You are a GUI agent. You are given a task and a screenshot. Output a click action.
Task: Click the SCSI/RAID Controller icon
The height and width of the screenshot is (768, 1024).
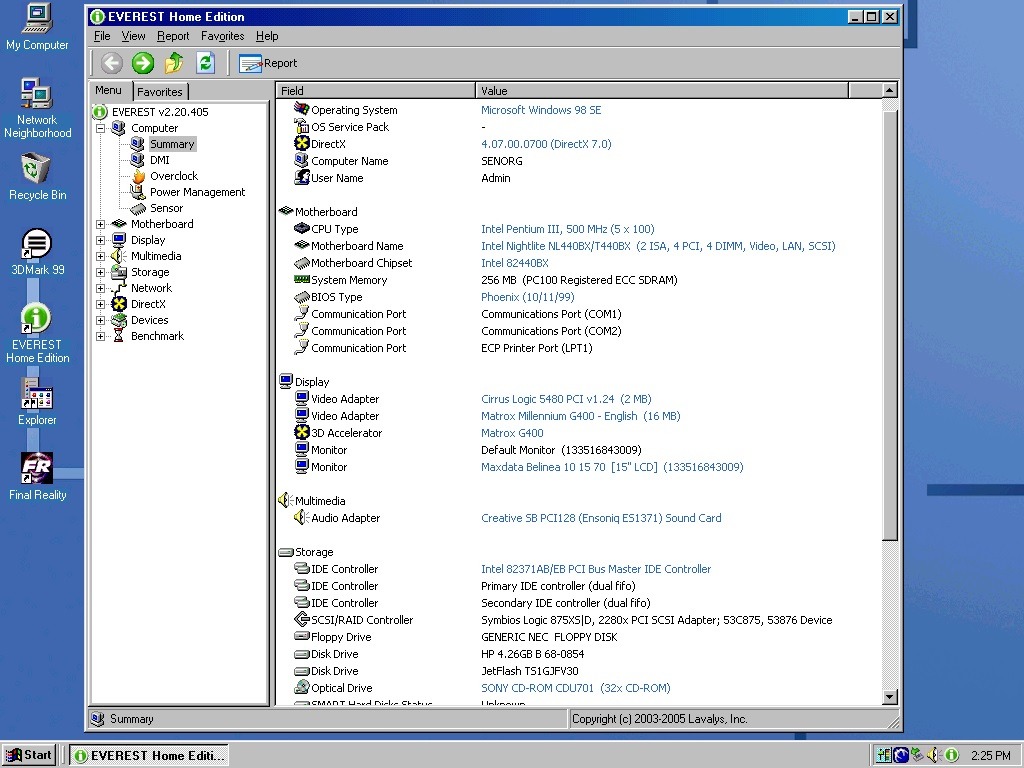[301, 619]
